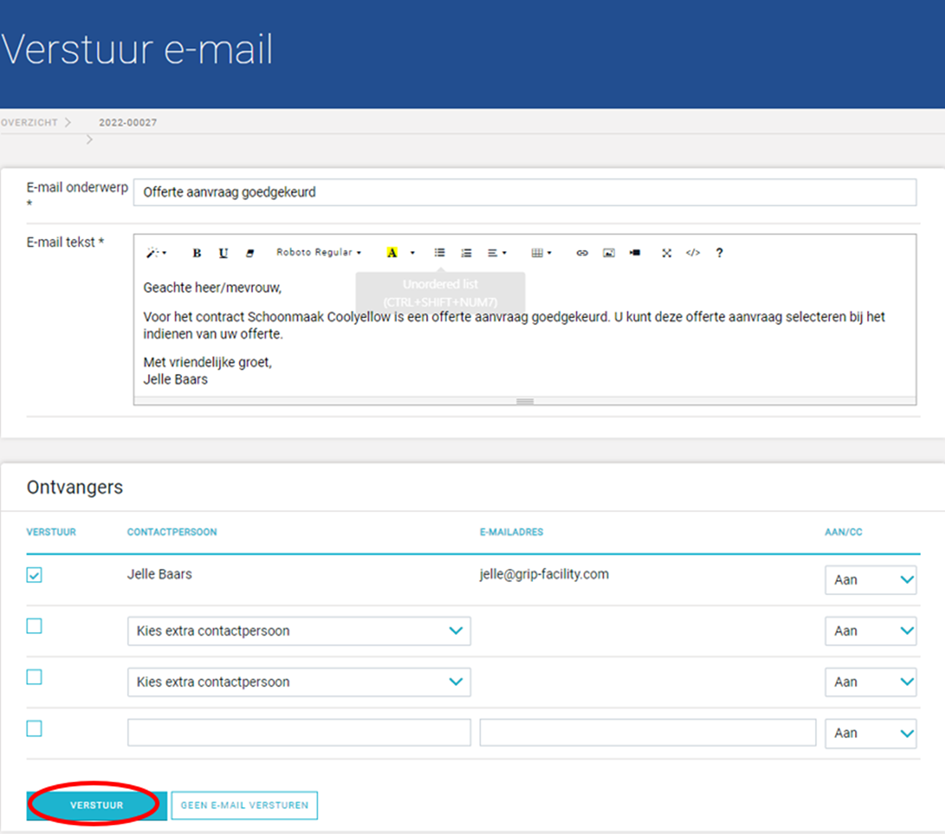Screen dimensions: 945x834
Task: Click the contact name Jelle Baars in recipients
Action: [x=159, y=574]
